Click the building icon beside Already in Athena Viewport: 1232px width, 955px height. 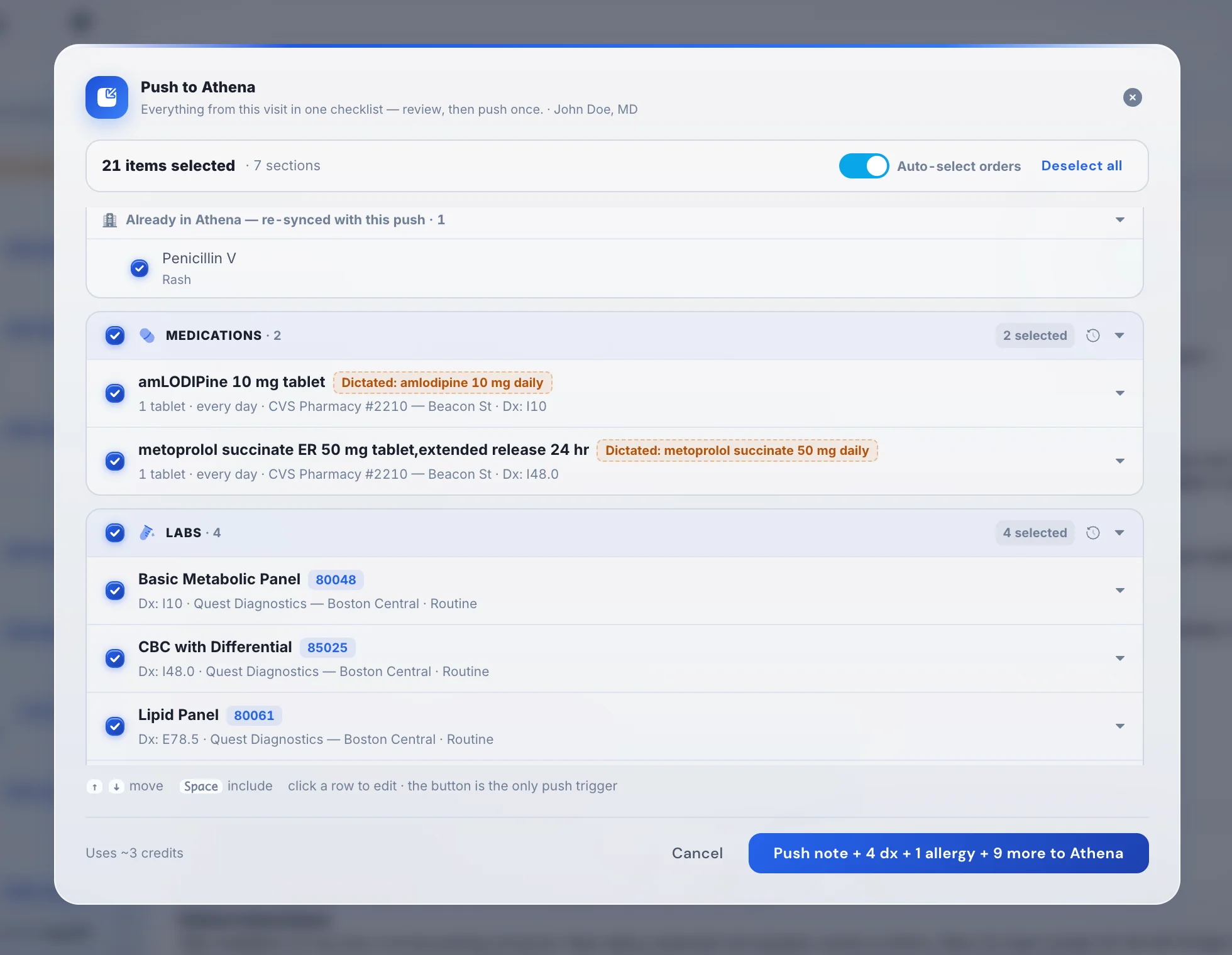coord(109,220)
